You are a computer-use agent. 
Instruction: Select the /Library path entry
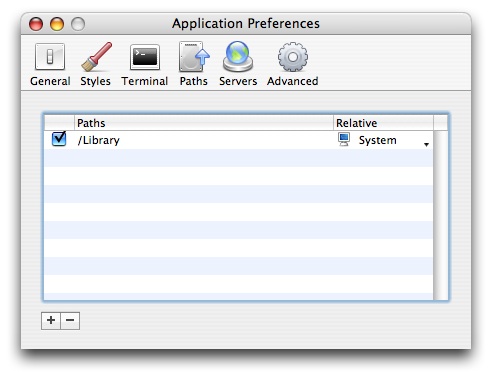point(98,140)
